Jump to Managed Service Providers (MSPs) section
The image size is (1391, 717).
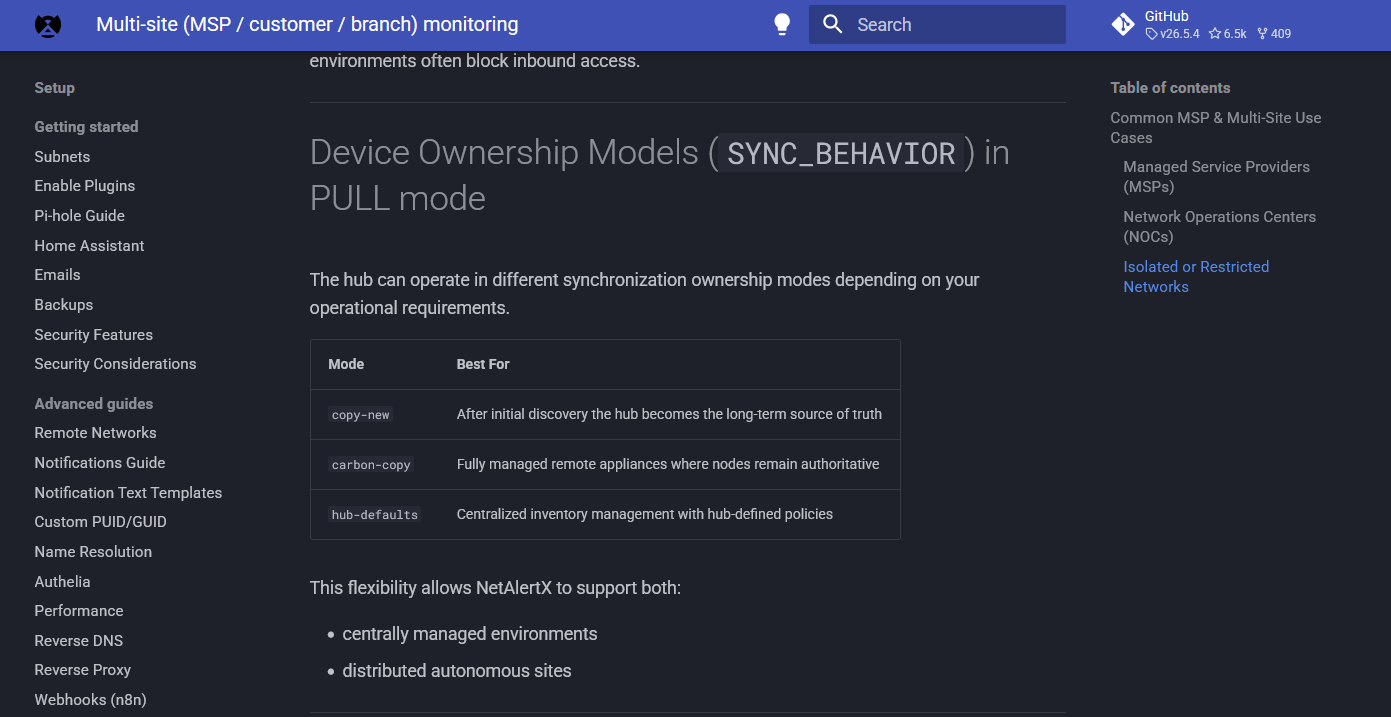click(x=1216, y=177)
